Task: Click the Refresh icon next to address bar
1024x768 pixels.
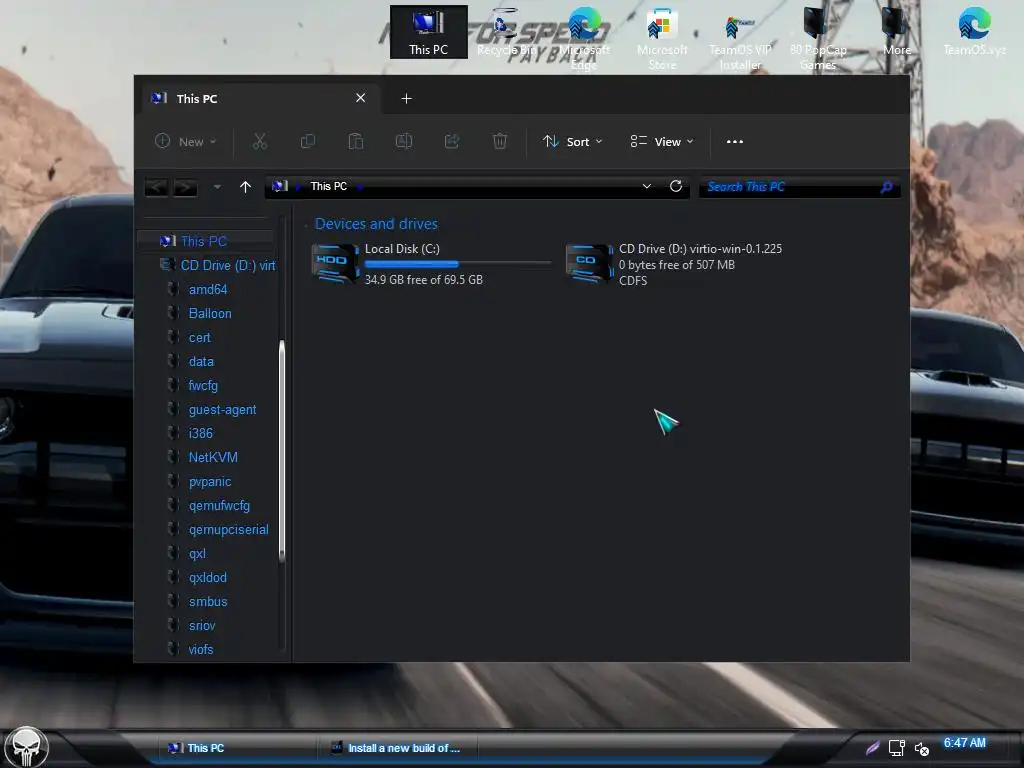Action: pos(676,186)
